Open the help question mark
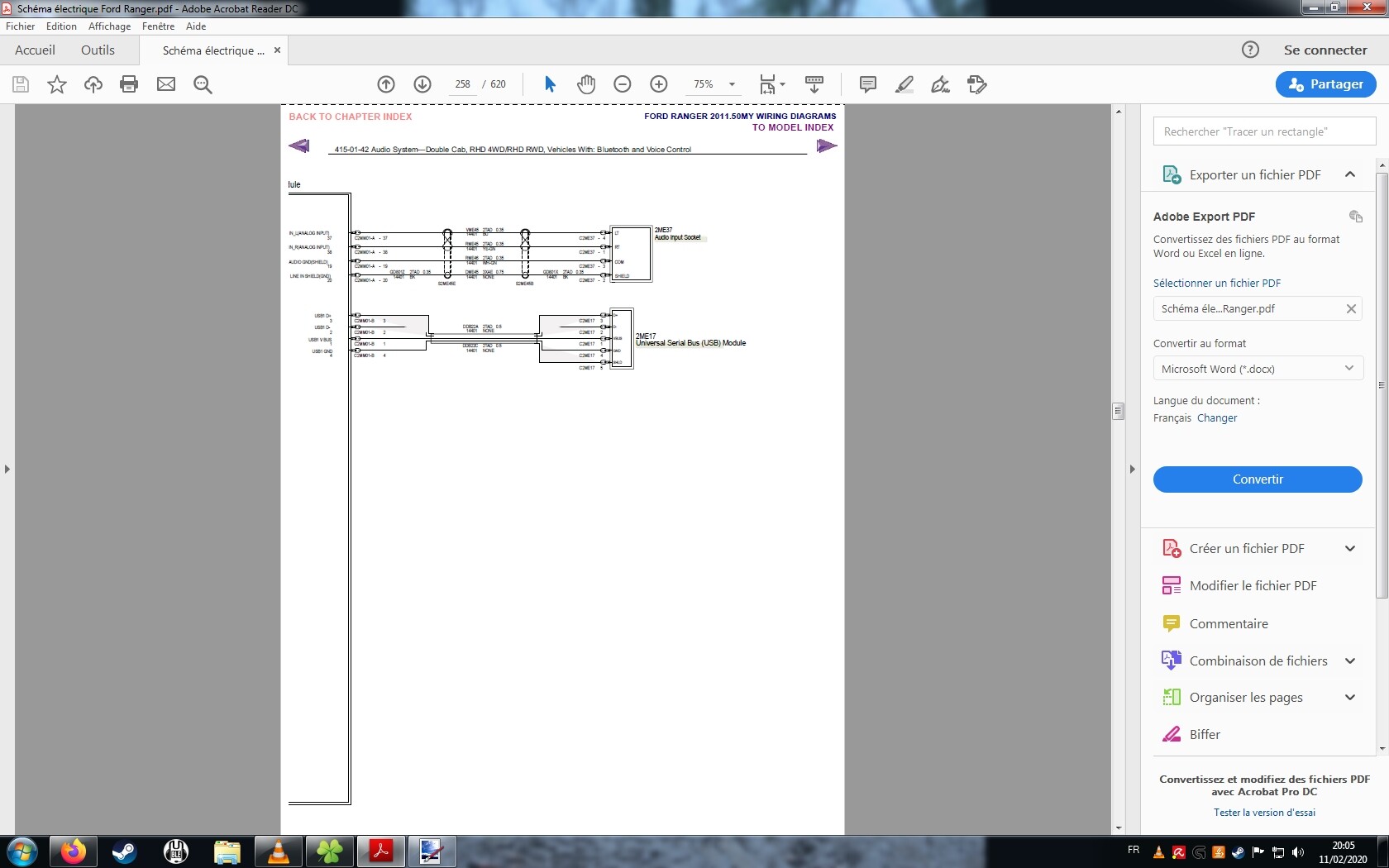This screenshot has width=1389, height=868. 1250,50
